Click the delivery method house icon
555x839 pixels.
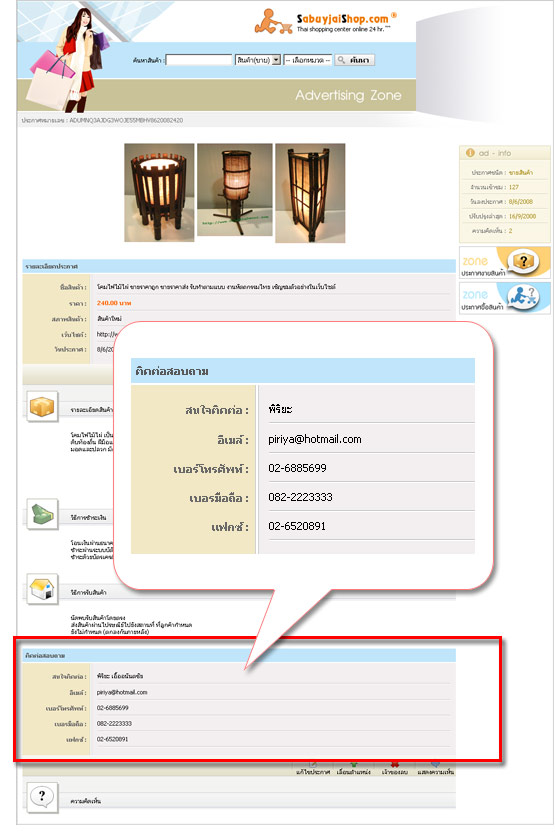42,589
